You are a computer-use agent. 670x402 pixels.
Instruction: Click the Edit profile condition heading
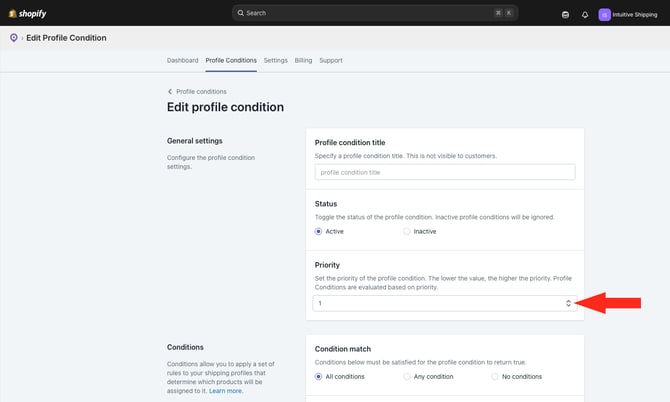click(x=225, y=107)
